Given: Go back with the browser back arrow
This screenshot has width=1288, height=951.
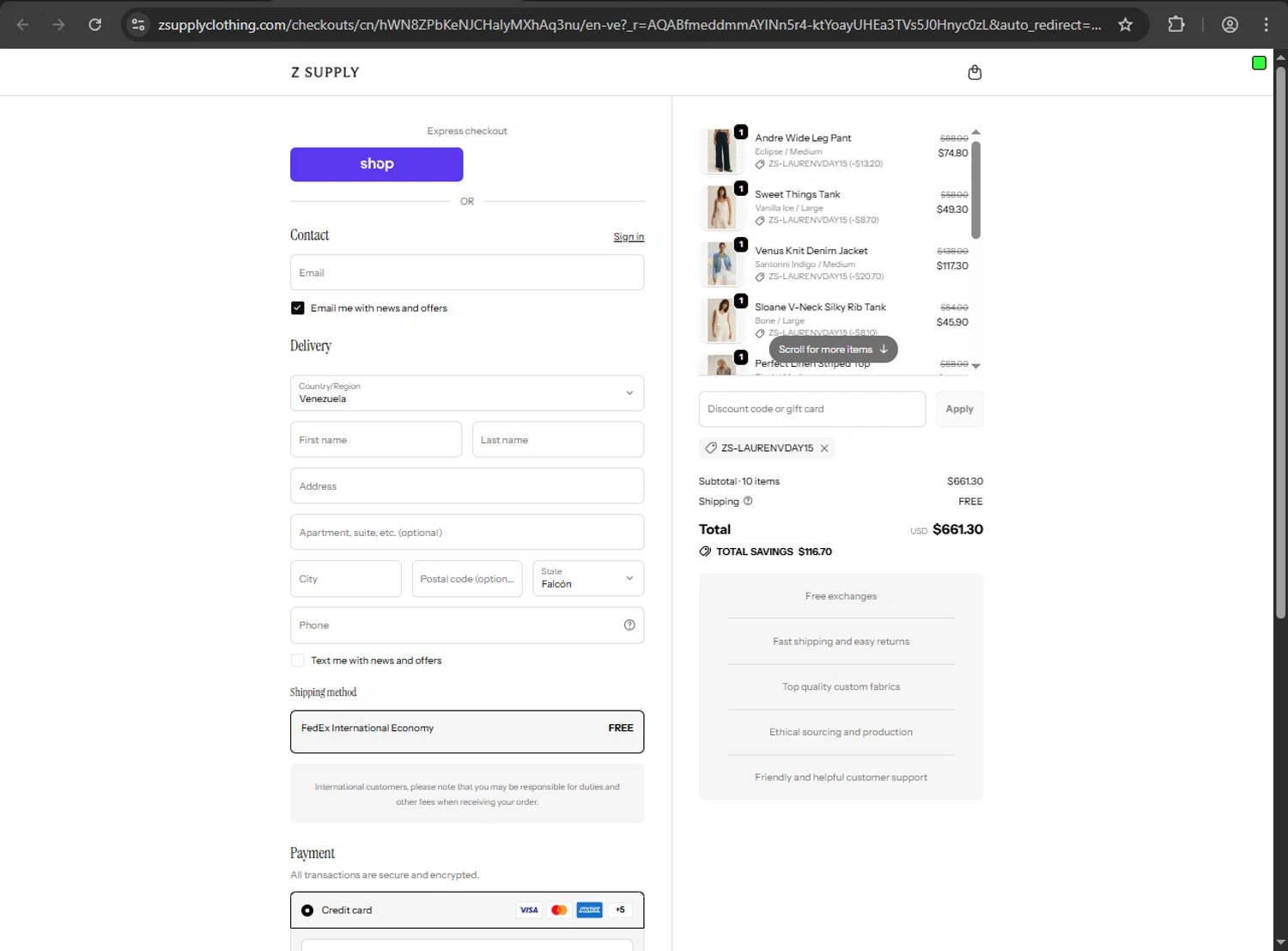Looking at the screenshot, I should pos(23,24).
